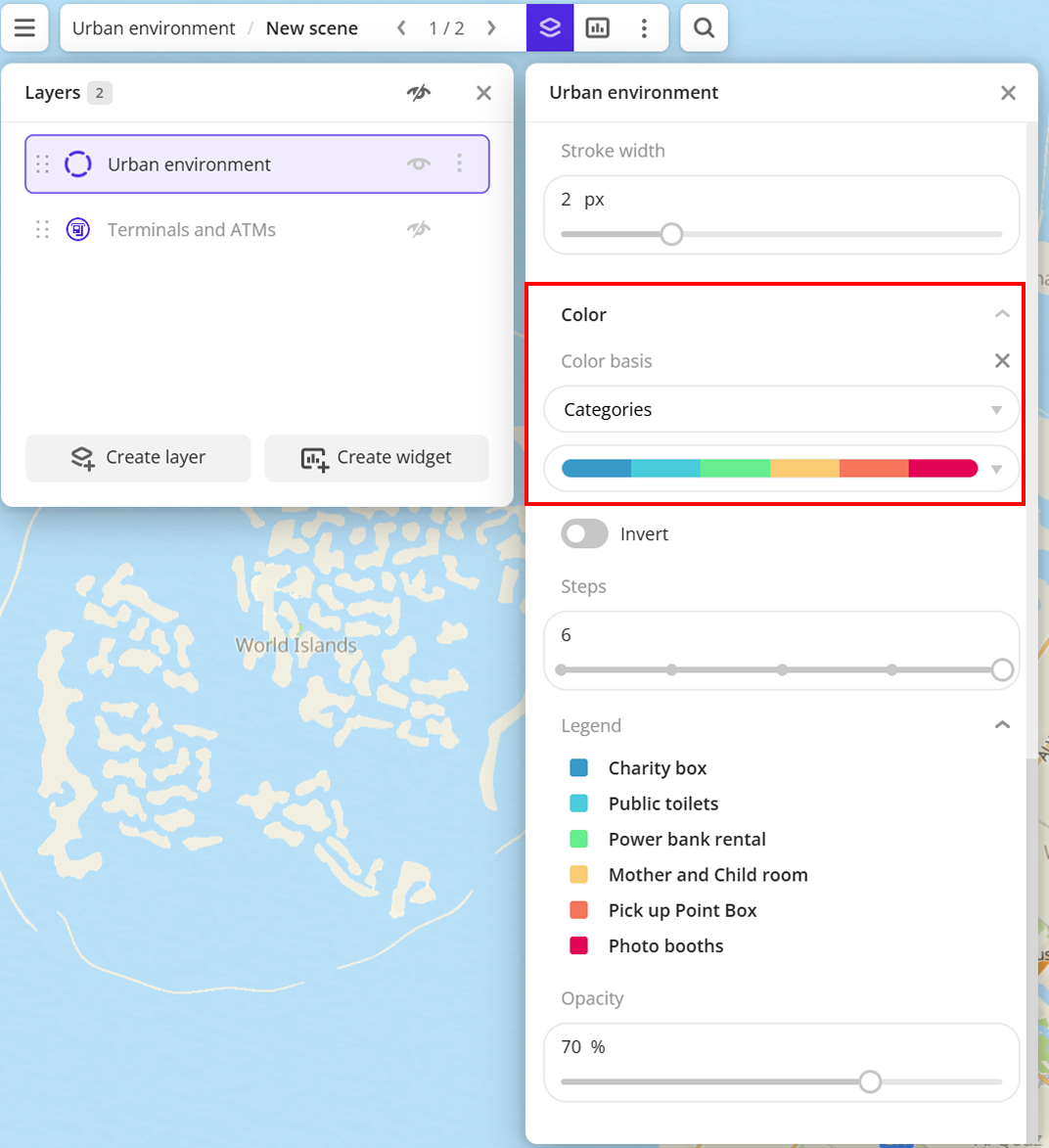Viewport: 1049px width, 1148px height.
Task: Open the hamburger main menu
Action: click(25, 28)
